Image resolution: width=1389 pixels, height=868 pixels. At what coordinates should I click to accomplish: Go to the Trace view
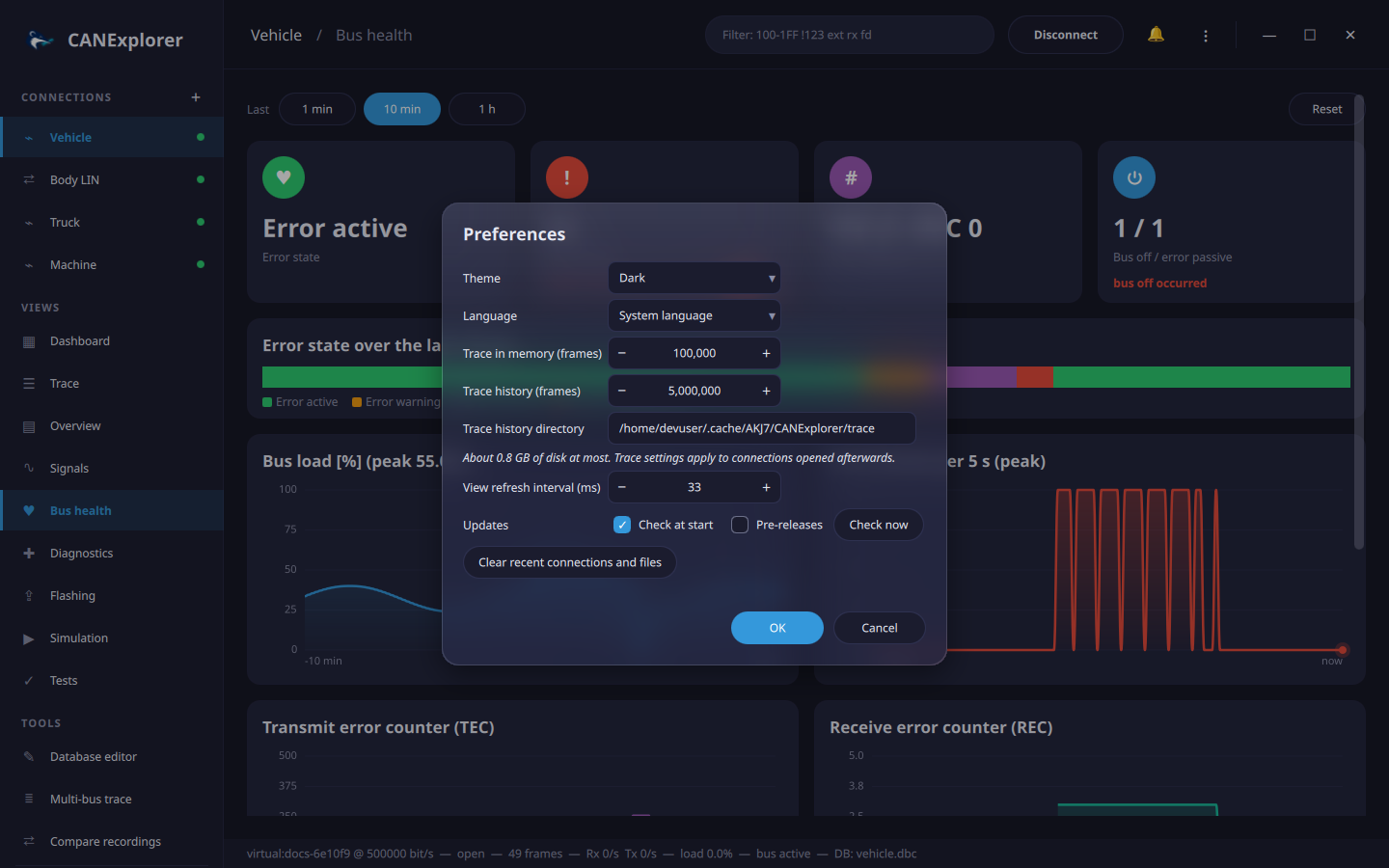[x=112, y=384]
